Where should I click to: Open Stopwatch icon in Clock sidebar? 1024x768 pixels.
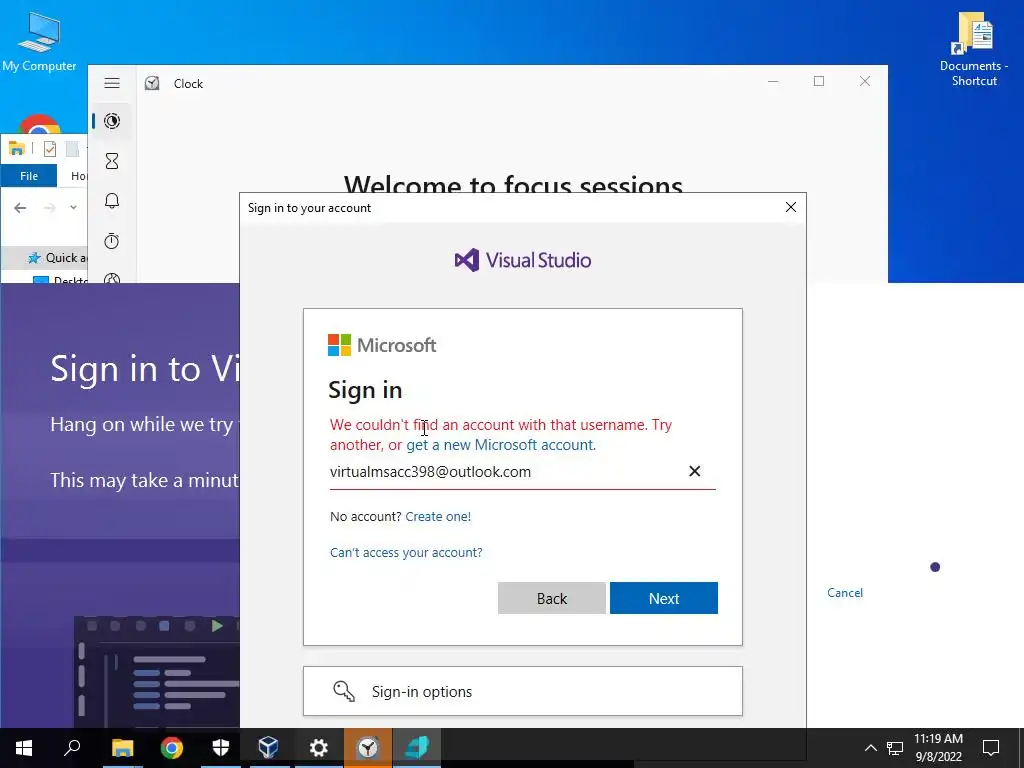(112, 241)
